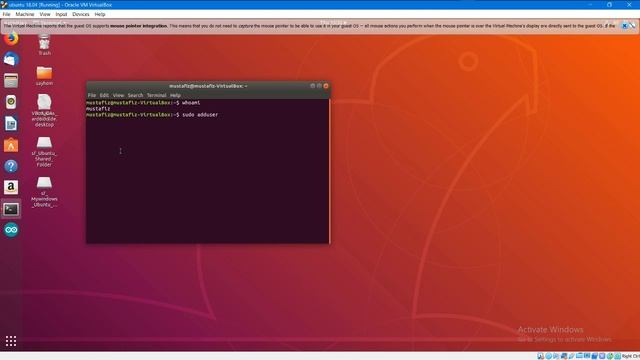Image resolution: width=640 pixels, height=360 pixels.
Task: Select the sayhom folder on the desktop
Action: [44, 76]
